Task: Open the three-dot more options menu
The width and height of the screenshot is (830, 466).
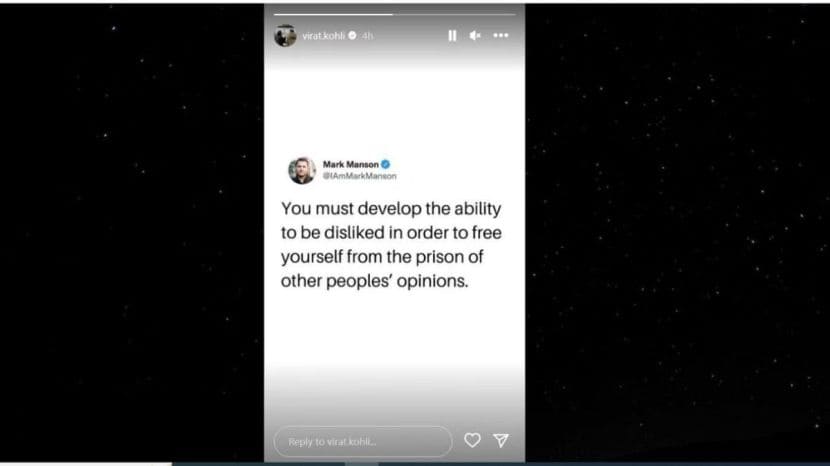Action: (501, 35)
